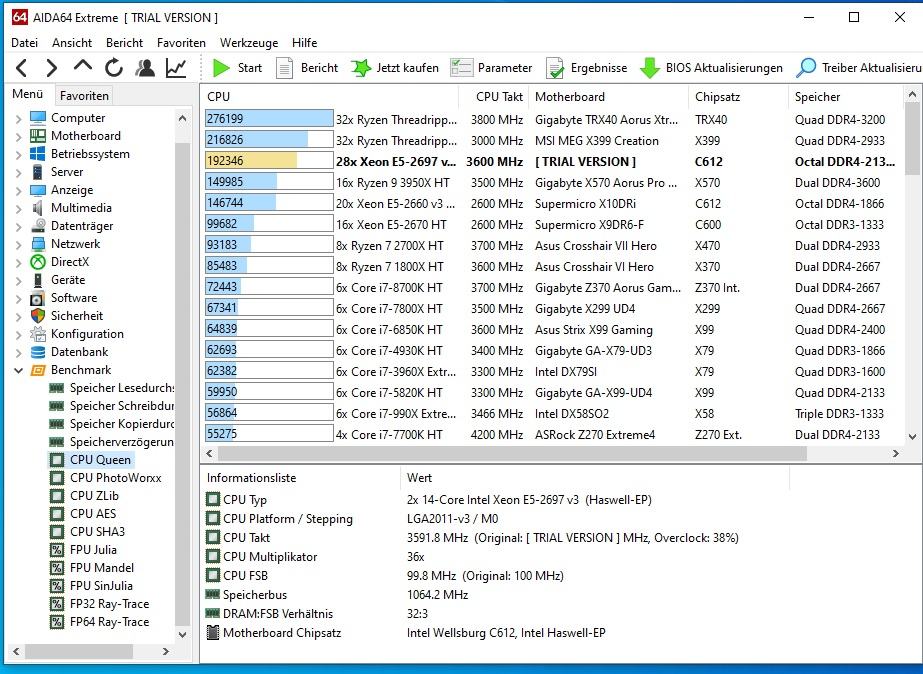Open Bericht from the toolbar
This screenshot has height=674, width=923.
307,68
